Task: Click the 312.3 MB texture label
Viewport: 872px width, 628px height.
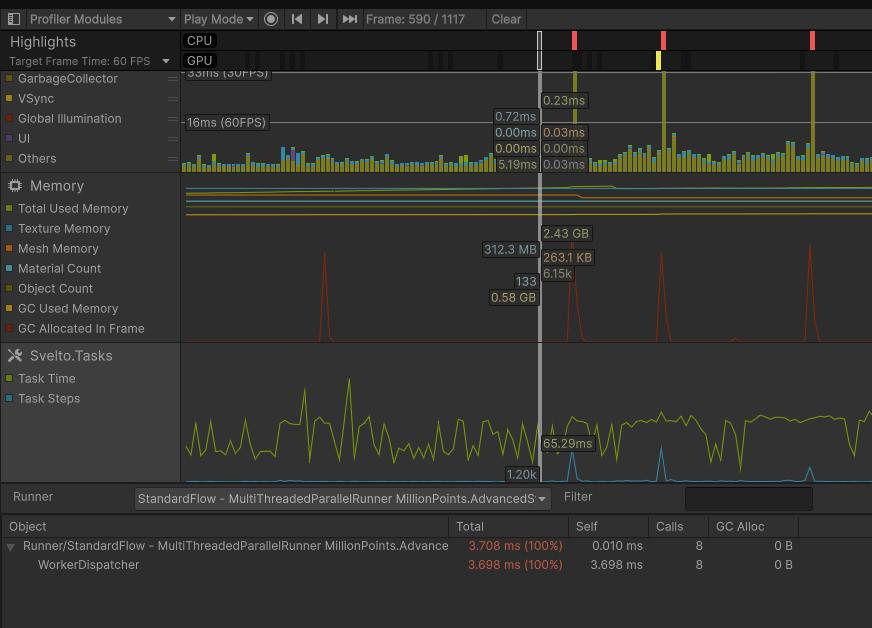Action: point(510,249)
